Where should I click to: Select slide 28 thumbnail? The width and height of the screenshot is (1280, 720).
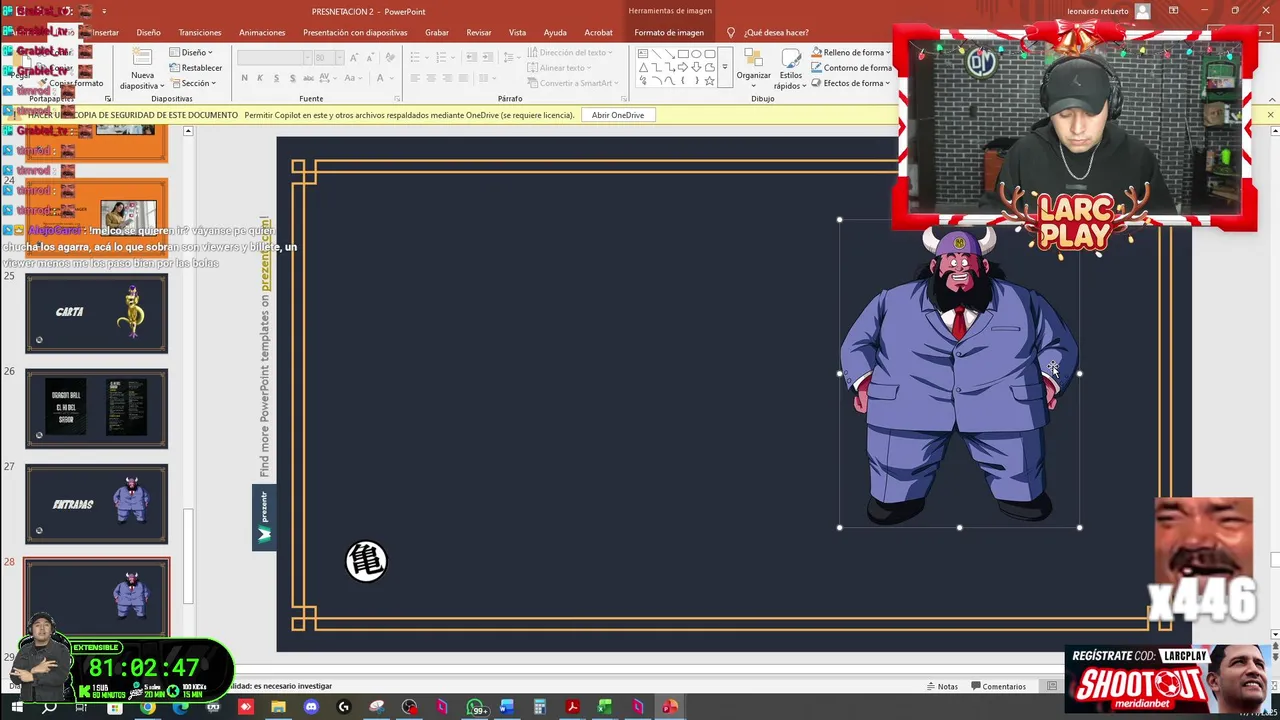(x=96, y=597)
